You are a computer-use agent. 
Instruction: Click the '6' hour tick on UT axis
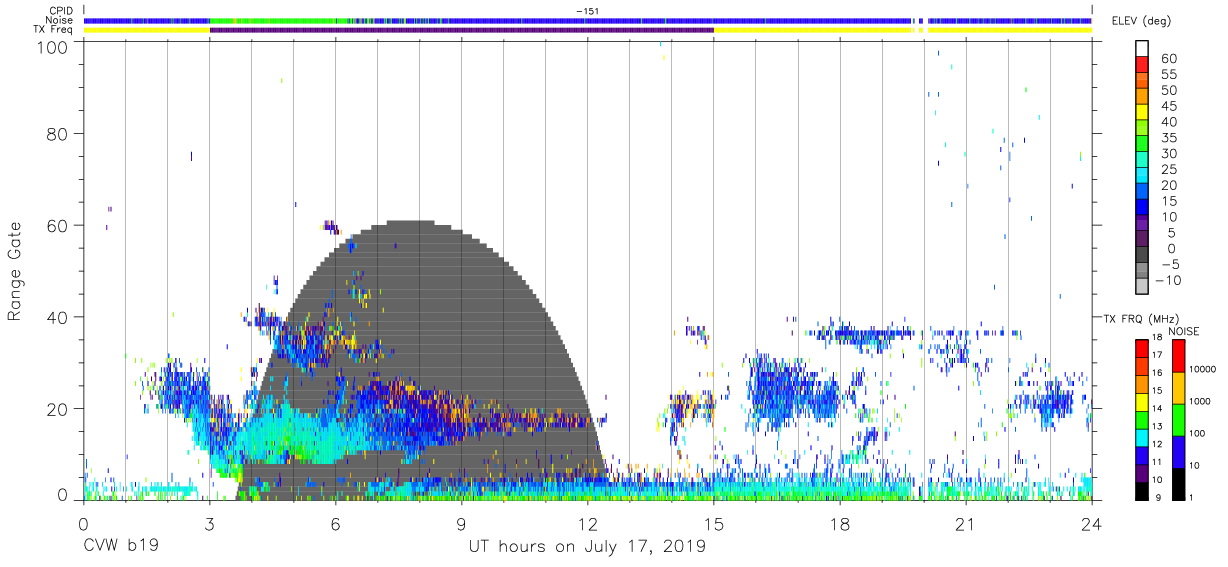(x=335, y=525)
